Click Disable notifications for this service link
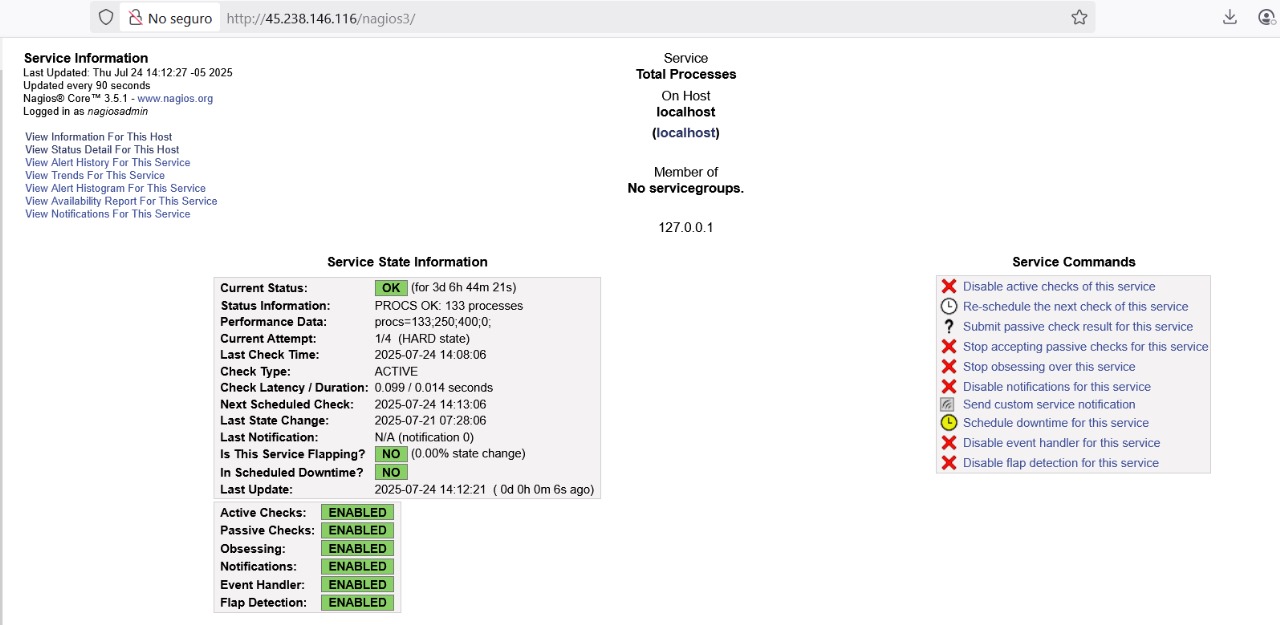This screenshot has height=625, width=1280. (1056, 387)
